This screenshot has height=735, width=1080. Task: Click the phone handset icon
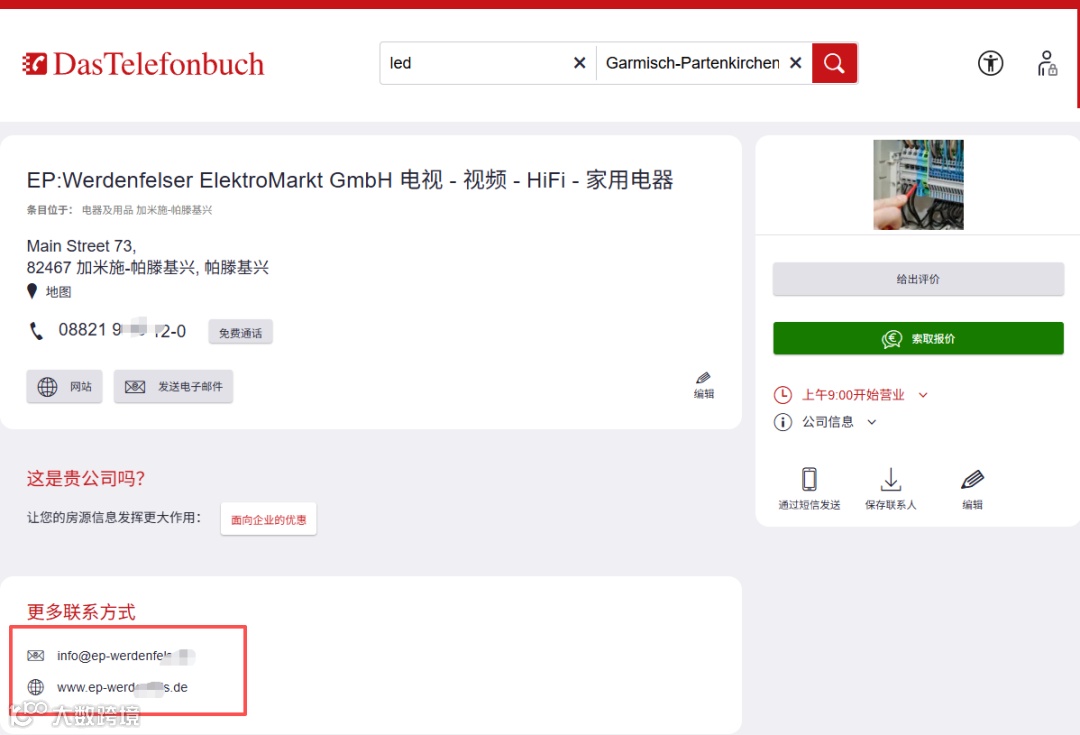pyautogui.click(x=36, y=331)
